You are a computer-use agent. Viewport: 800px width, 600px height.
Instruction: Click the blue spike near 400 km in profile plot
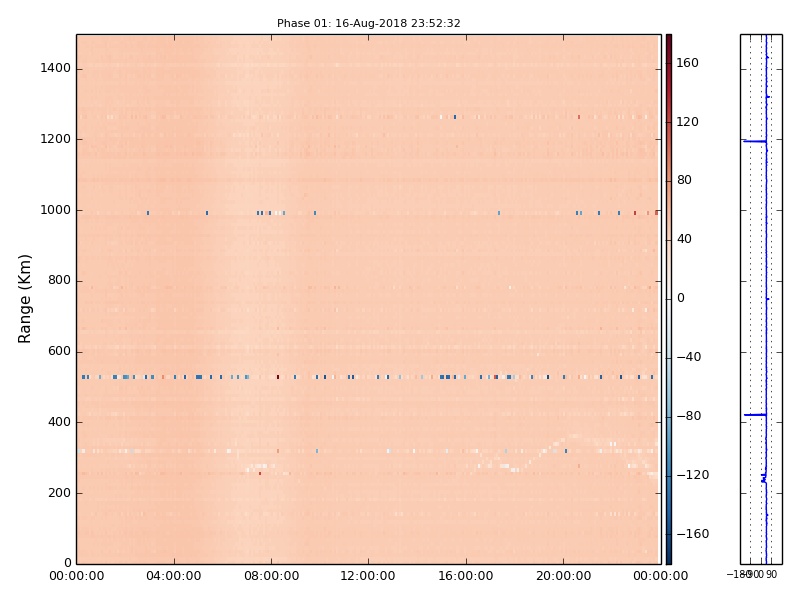[755, 415]
